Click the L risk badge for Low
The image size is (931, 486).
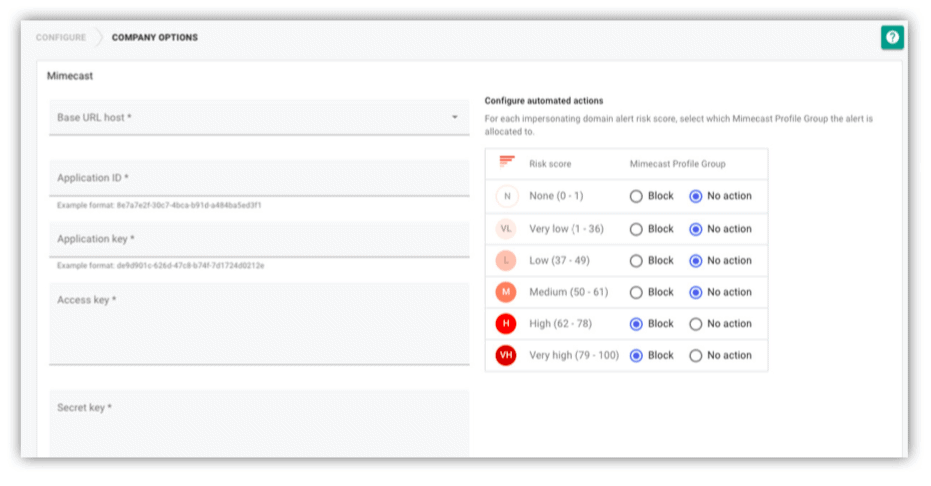[x=506, y=261]
